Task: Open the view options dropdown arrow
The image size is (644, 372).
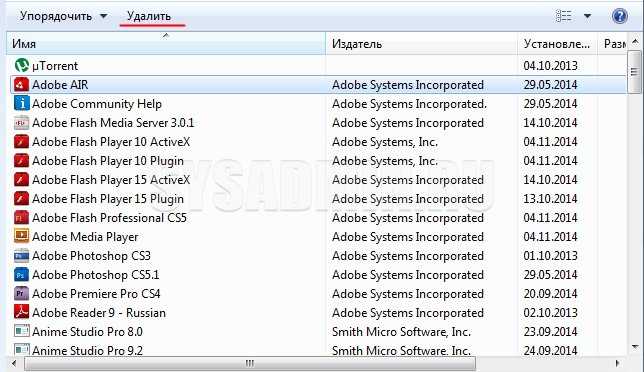Action: tap(588, 16)
